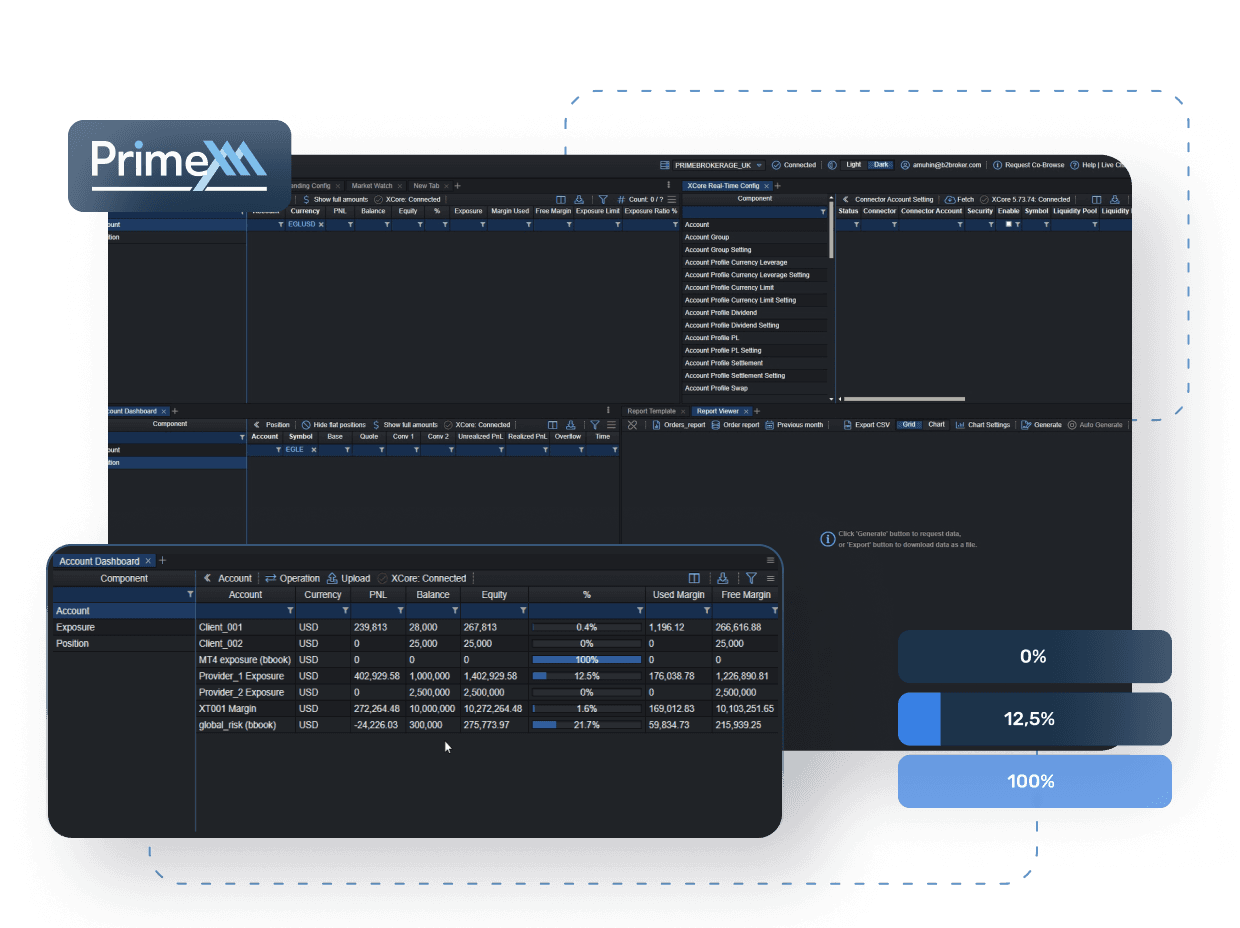Screen dimensions: 1240x928
Task: Switch theme to Light
Action: pos(853,165)
